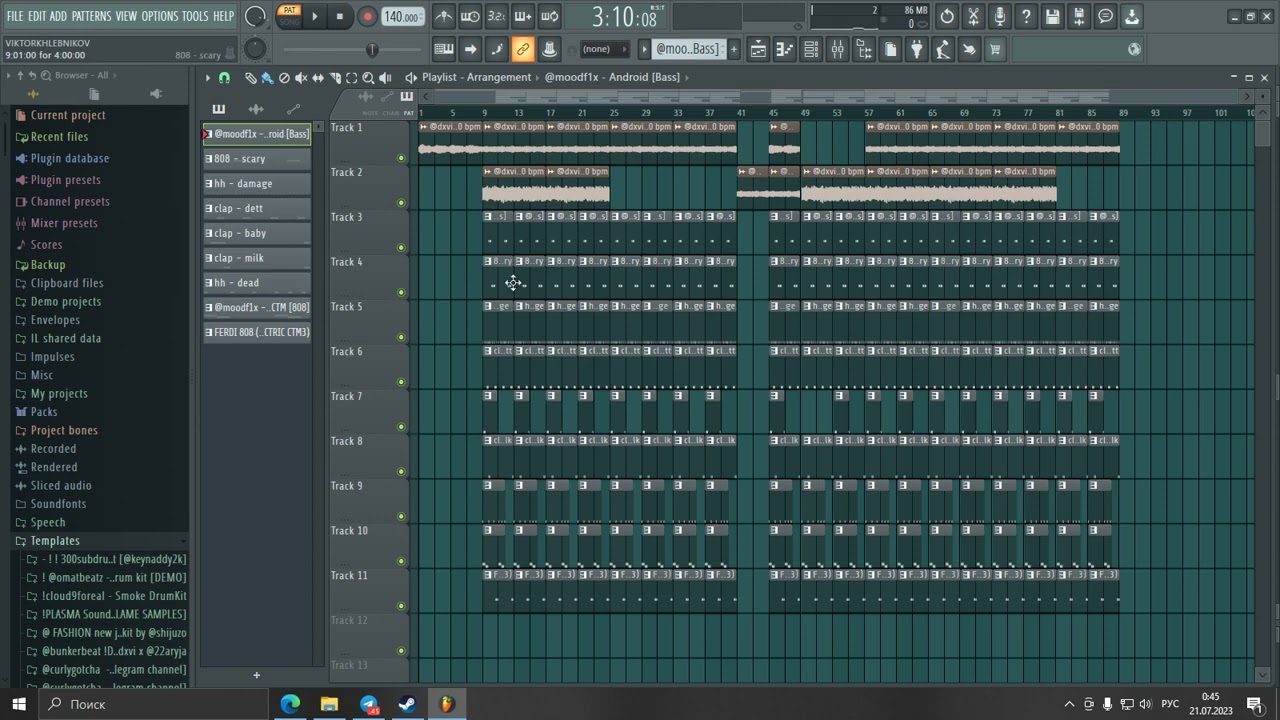Open the TOOLS menu
The width and height of the screenshot is (1280, 720).
click(195, 16)
